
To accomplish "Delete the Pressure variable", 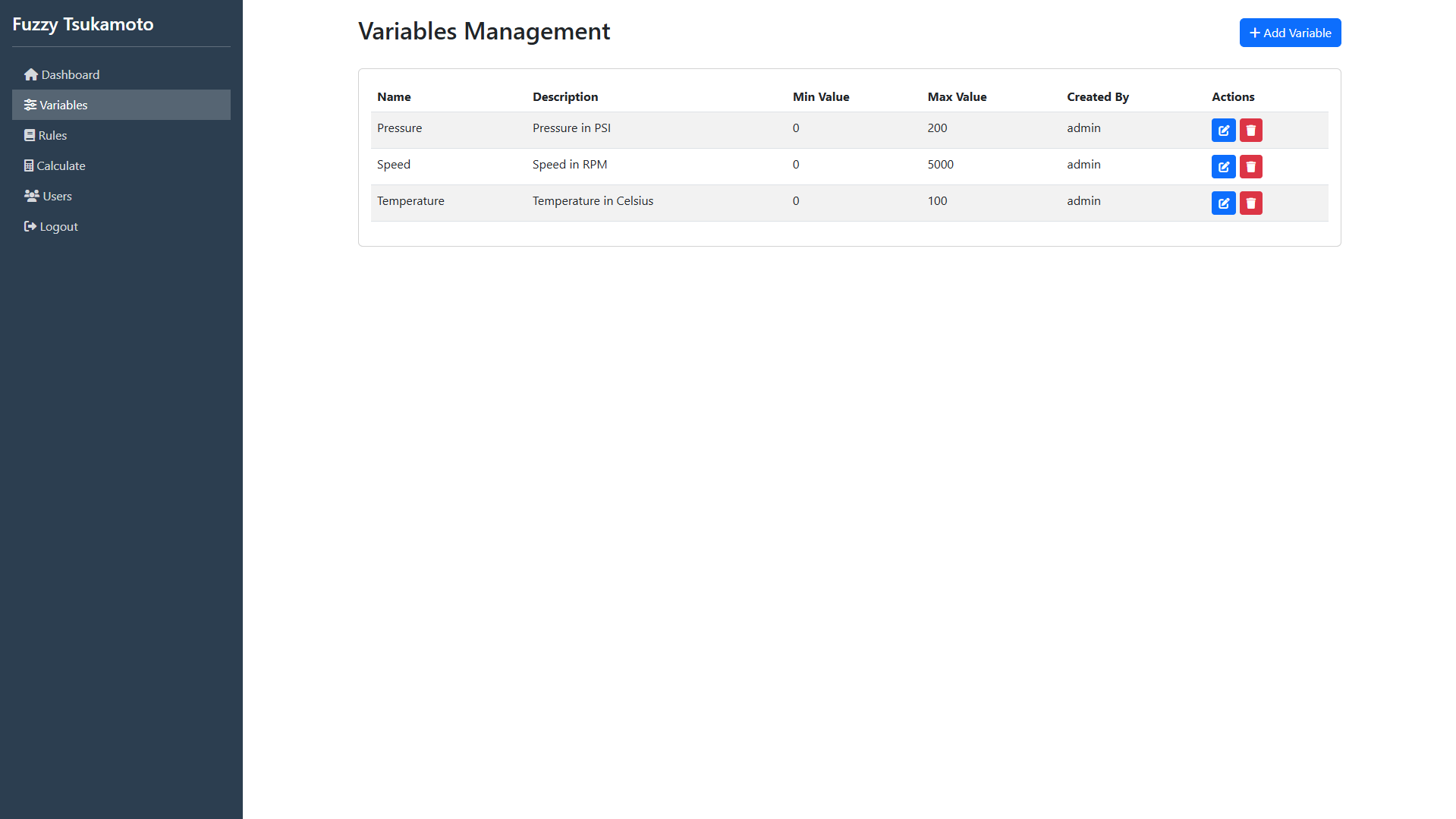I will tap(1250, 131).
